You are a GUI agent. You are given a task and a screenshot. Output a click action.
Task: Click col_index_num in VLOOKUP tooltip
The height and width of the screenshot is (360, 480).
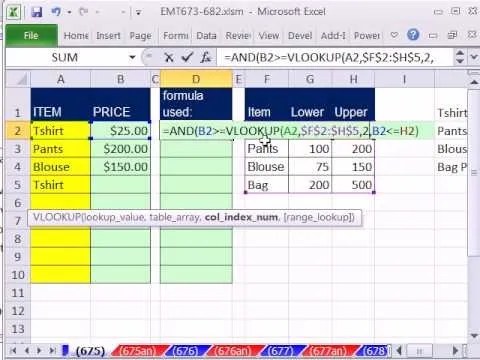tap(241, 217)
